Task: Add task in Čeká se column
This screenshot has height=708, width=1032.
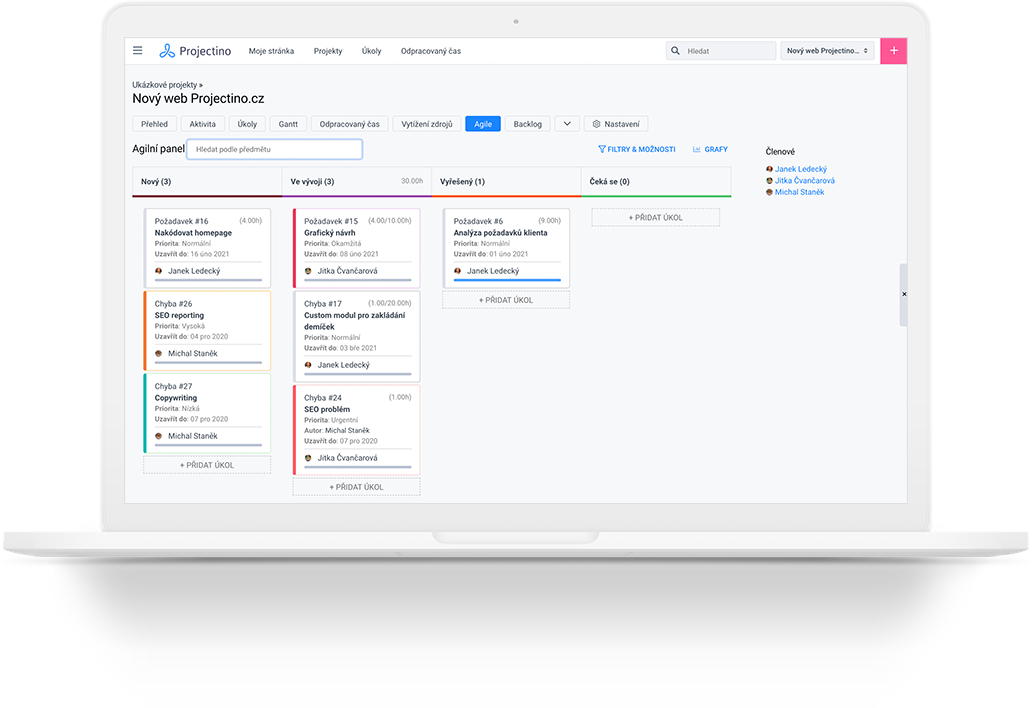Action: coord(656,217)
